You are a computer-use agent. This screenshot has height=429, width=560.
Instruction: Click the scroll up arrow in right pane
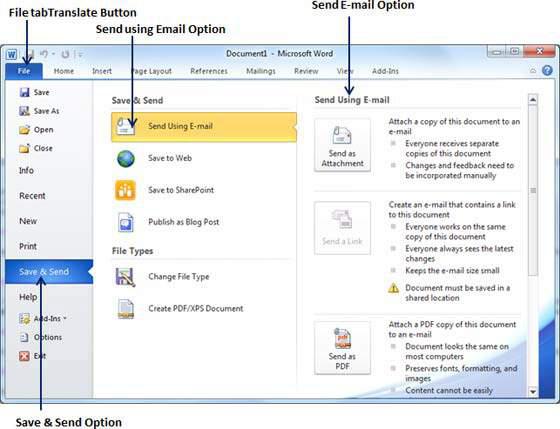click(x=533, y=100)
